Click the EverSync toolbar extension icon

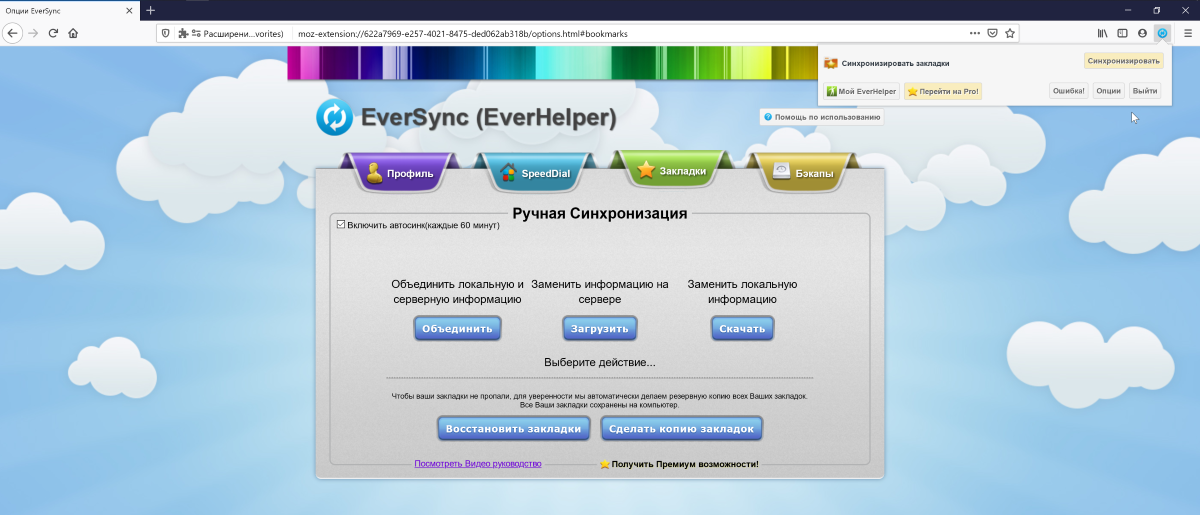(1162, 33)
